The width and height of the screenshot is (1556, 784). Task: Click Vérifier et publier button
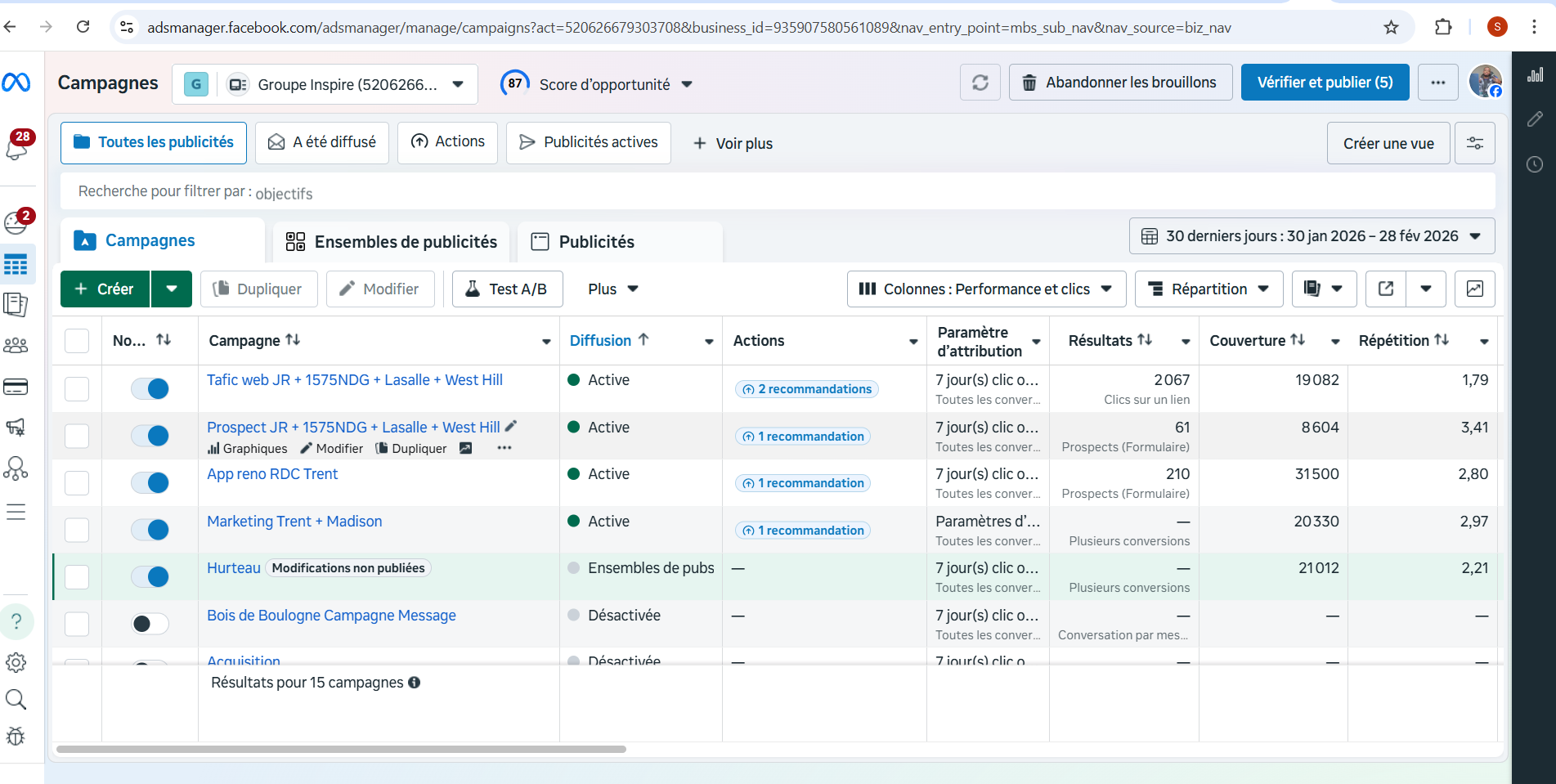(x=1325, y=83)
